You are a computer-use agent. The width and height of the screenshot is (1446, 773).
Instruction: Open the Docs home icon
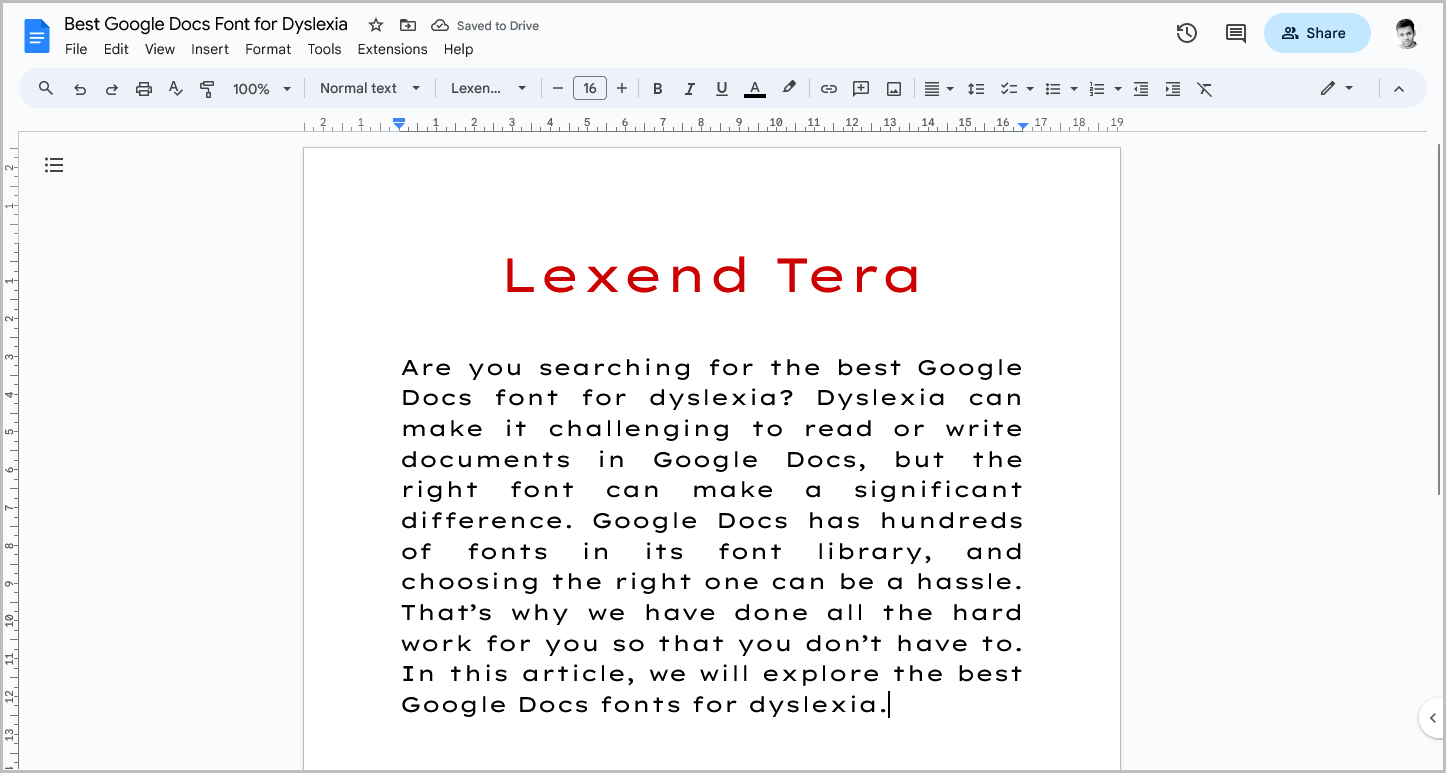[x=37, y=37]
